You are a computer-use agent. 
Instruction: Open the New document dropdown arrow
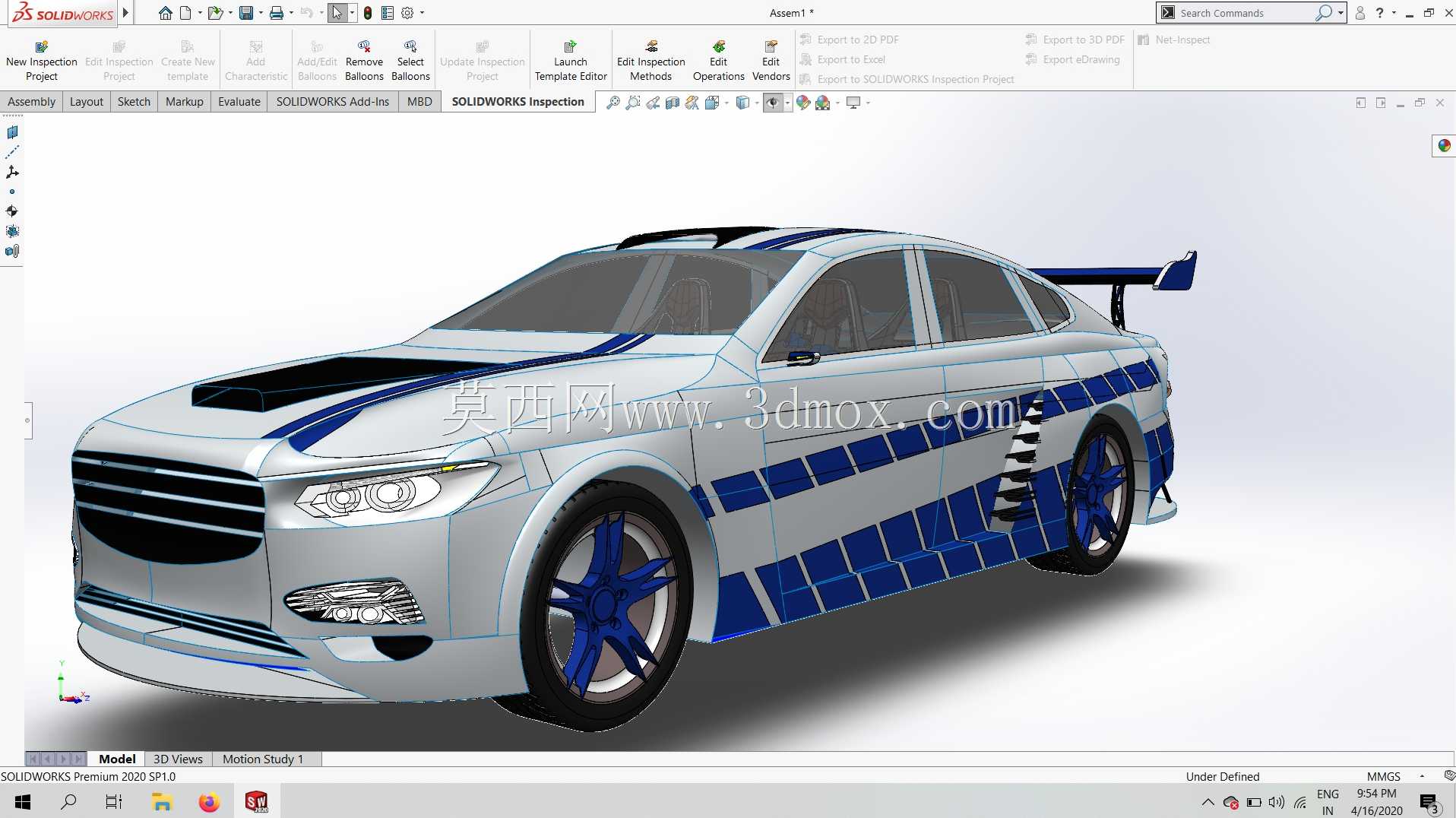(x=200, y=13)
